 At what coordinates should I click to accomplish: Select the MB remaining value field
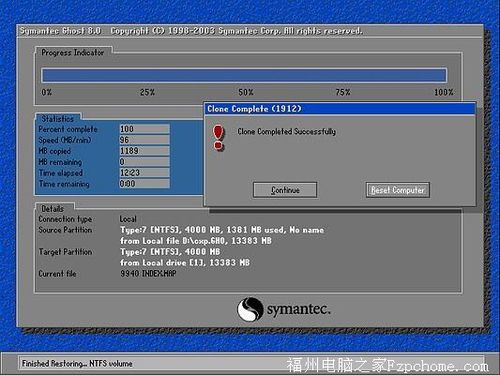144,162
